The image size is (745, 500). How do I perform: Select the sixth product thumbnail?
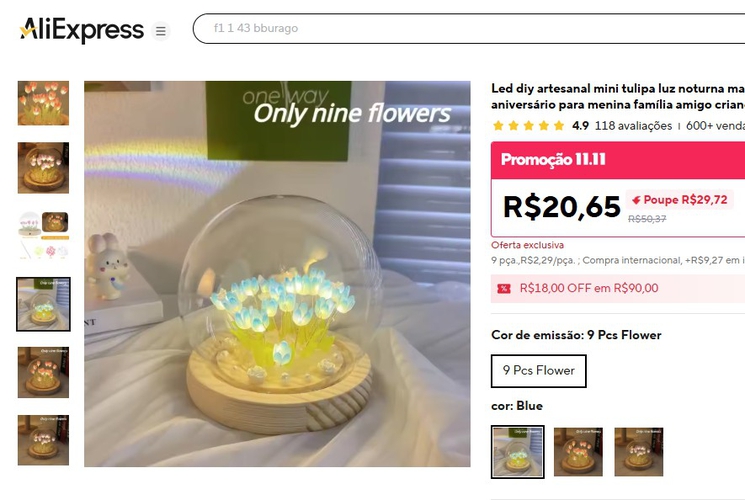point(43,440)
